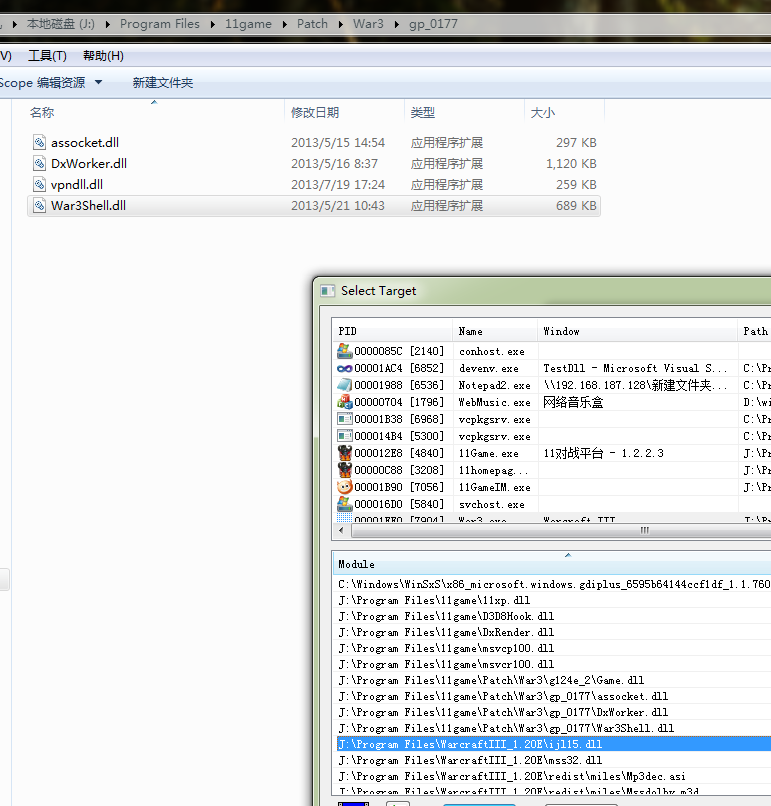Select the vpndll.dll file name
Image resolution: width=771 pixels, height=806 pixels.
(77, 185)
